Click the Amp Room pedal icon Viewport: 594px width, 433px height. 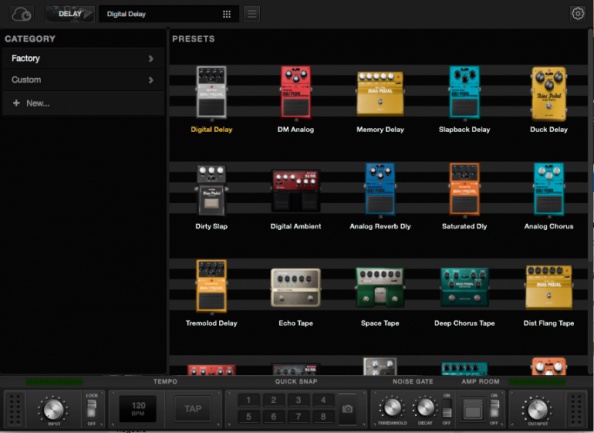[x=472, y=410]
